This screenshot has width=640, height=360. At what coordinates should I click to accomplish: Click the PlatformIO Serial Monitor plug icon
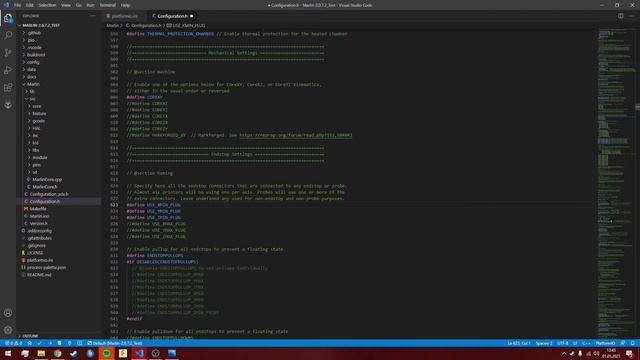click(x=69, y=343)
